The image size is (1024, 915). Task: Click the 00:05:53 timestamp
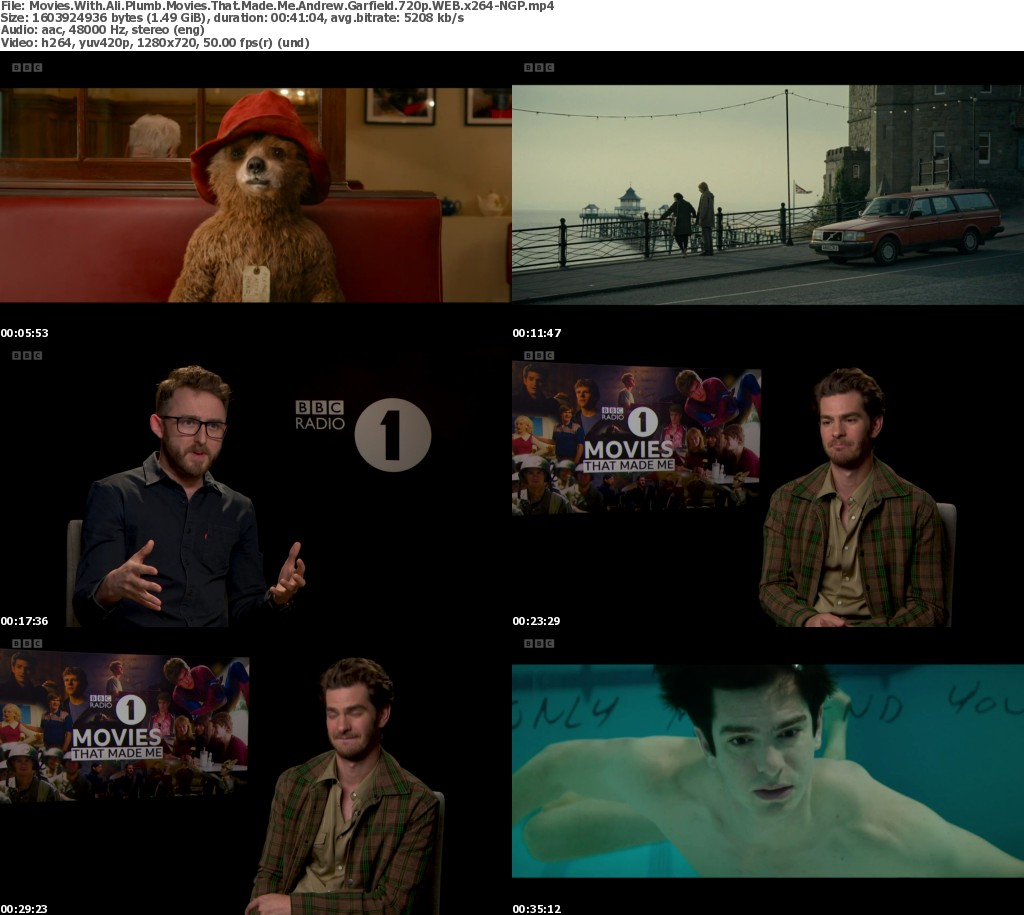click(24, 333)
